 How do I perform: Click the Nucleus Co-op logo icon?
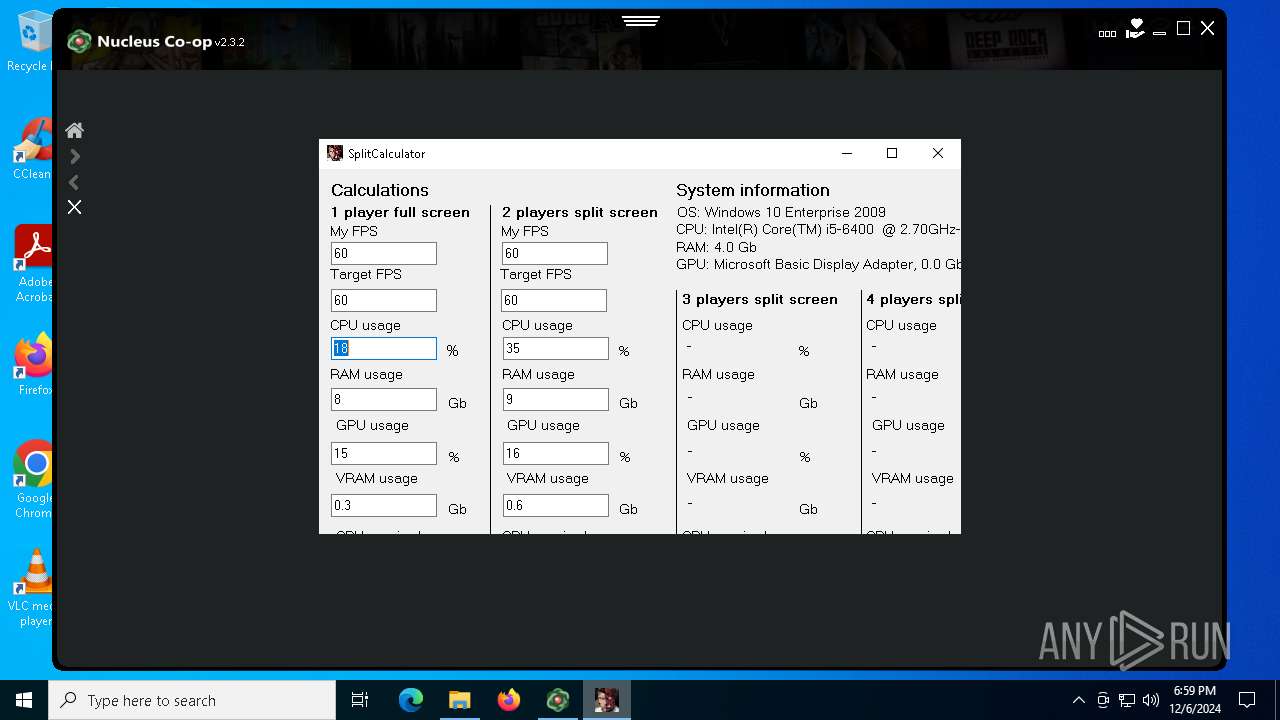click(x=79, y=41)
